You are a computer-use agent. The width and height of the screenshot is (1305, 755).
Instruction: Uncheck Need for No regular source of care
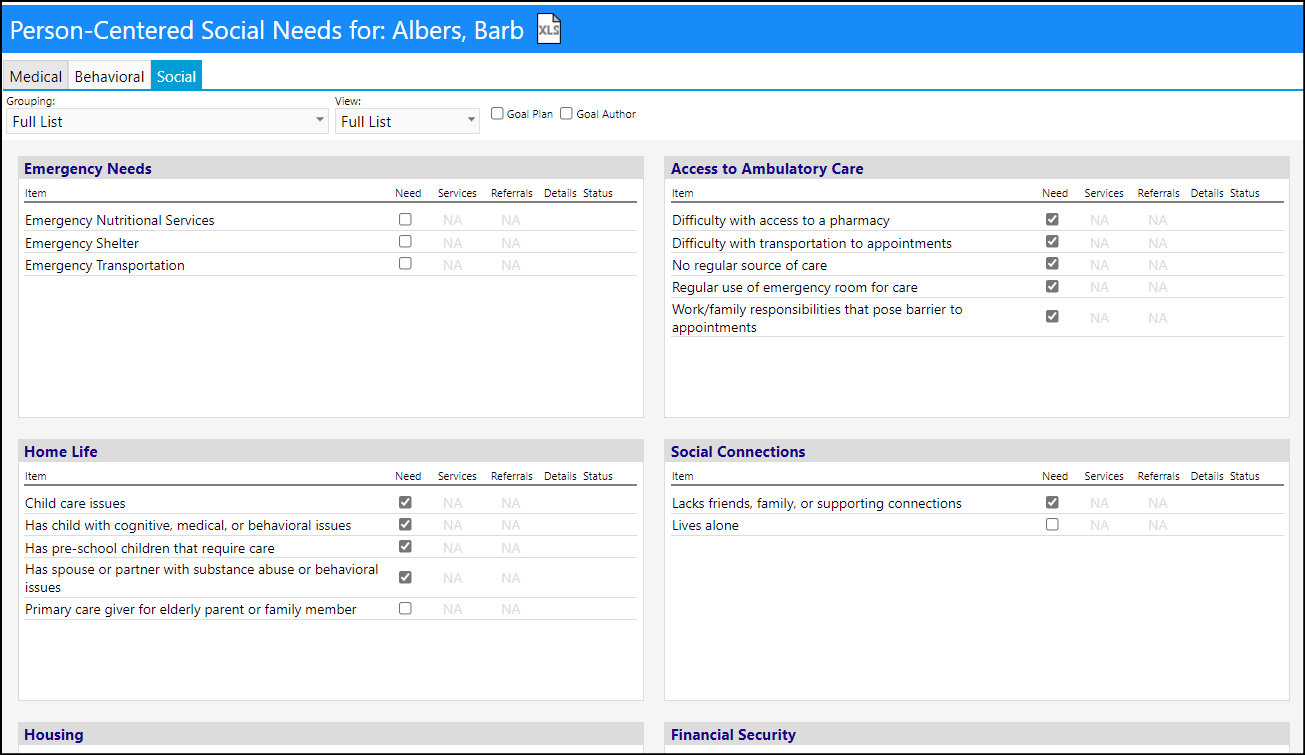coord(1052,263)
